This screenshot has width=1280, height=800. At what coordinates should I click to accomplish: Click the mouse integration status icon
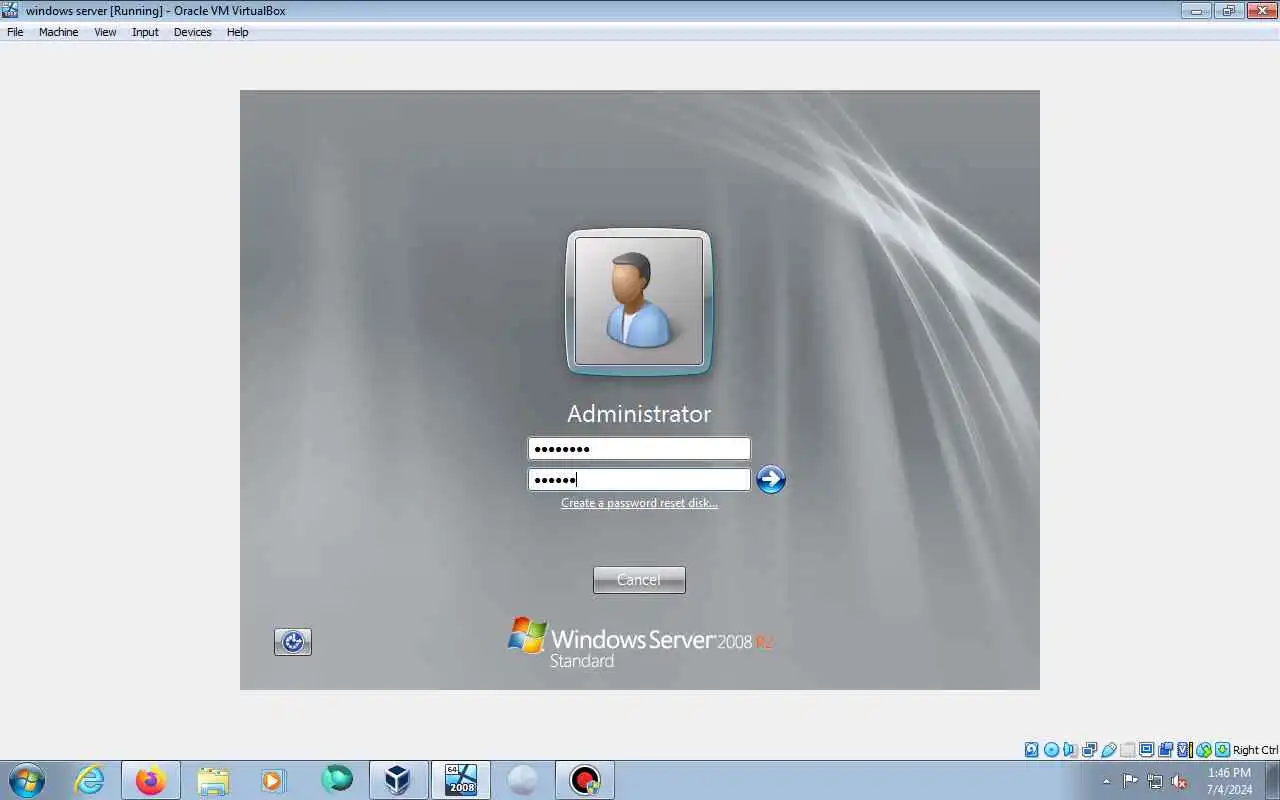(x=1204, y=750)
